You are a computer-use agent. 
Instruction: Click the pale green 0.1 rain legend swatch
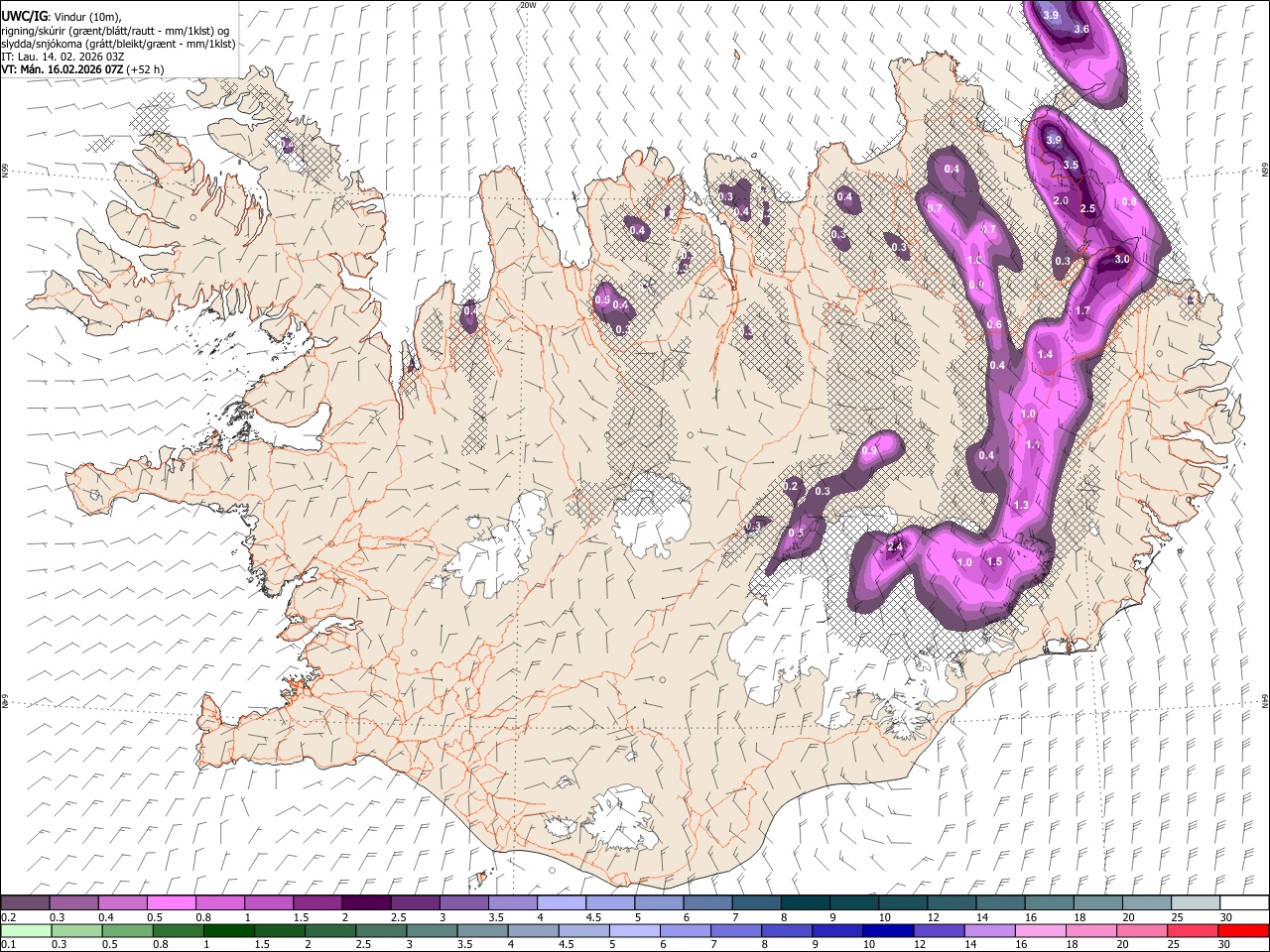click(26, 930)
